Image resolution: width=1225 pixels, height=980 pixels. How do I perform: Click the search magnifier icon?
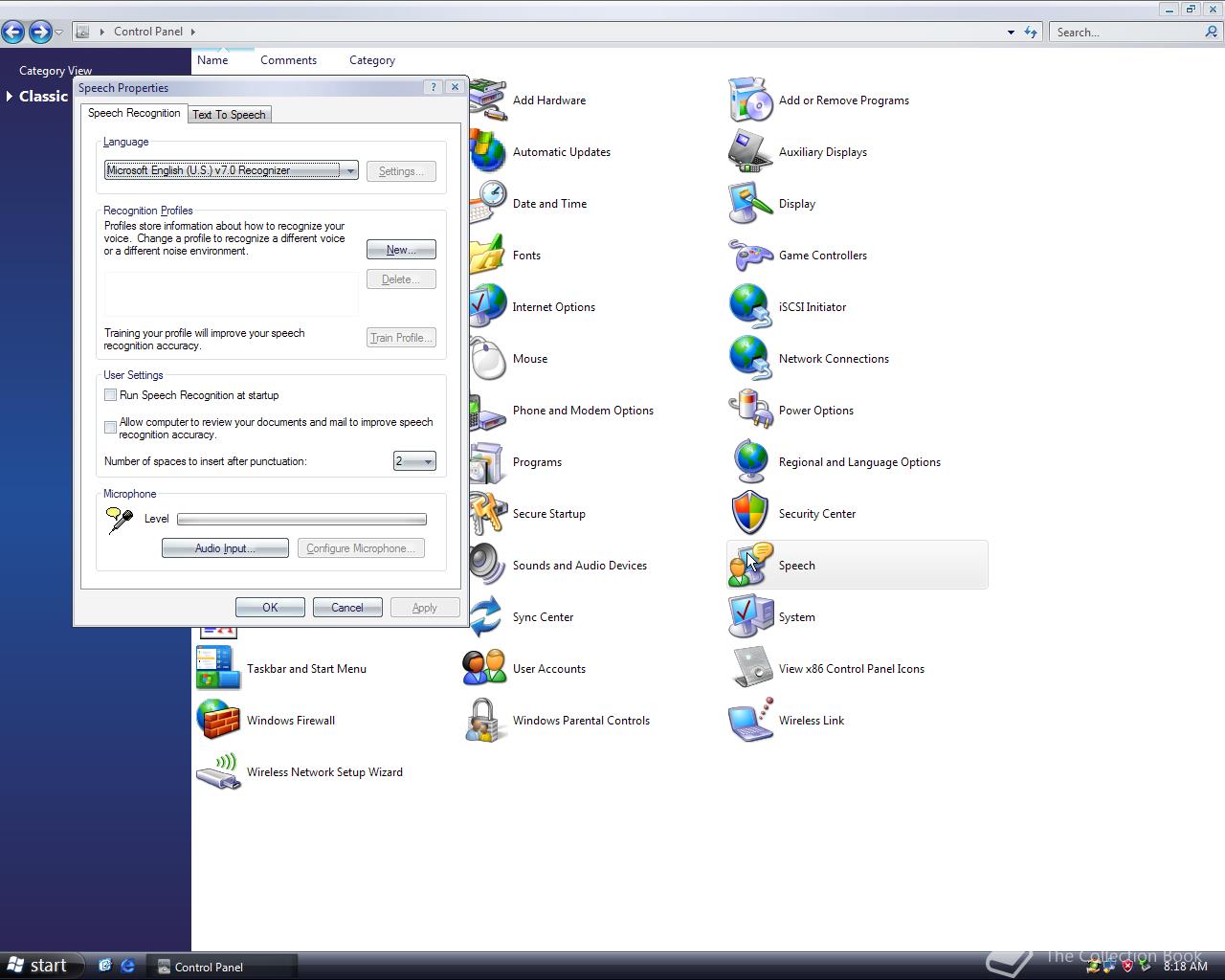(x=1213, y=32)
